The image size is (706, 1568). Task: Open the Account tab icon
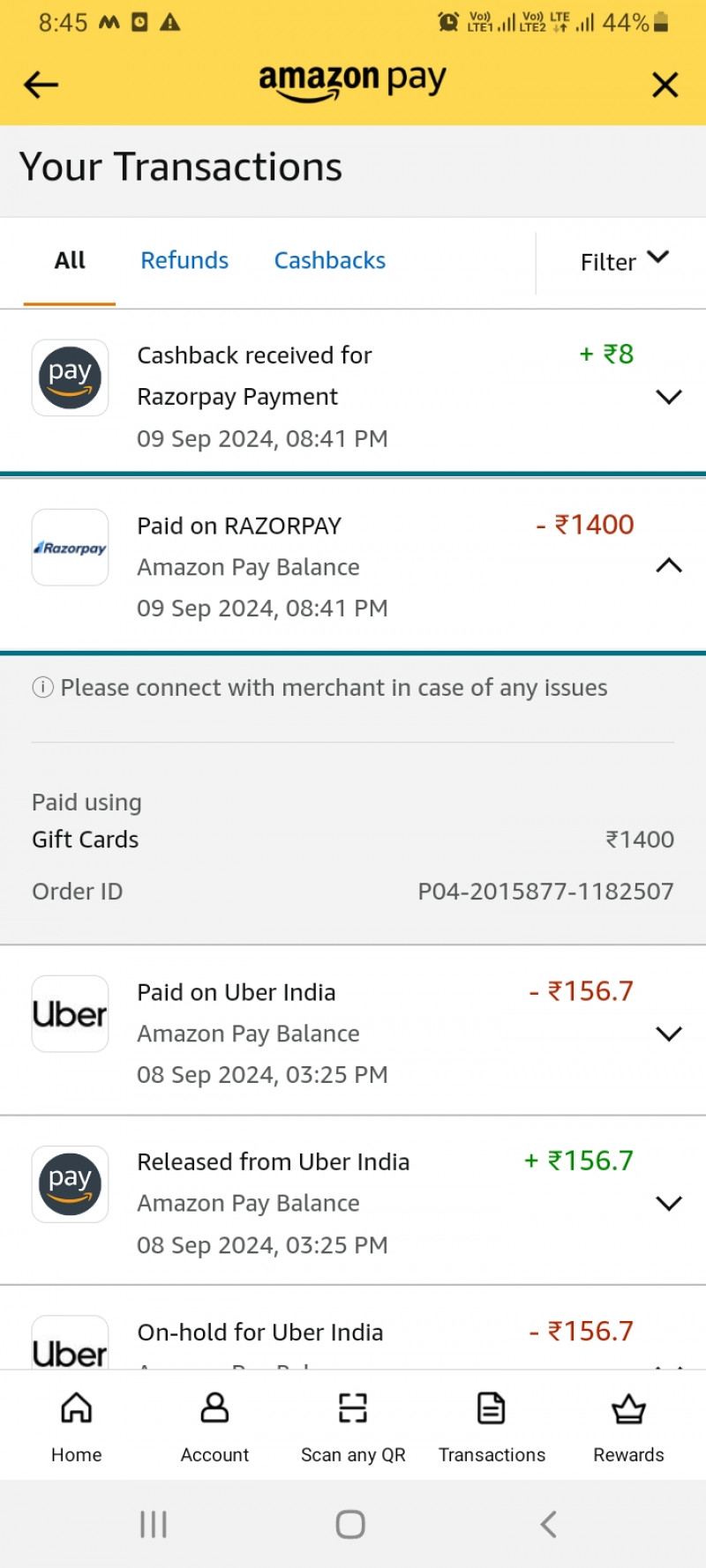click(x=214, y=1409)
